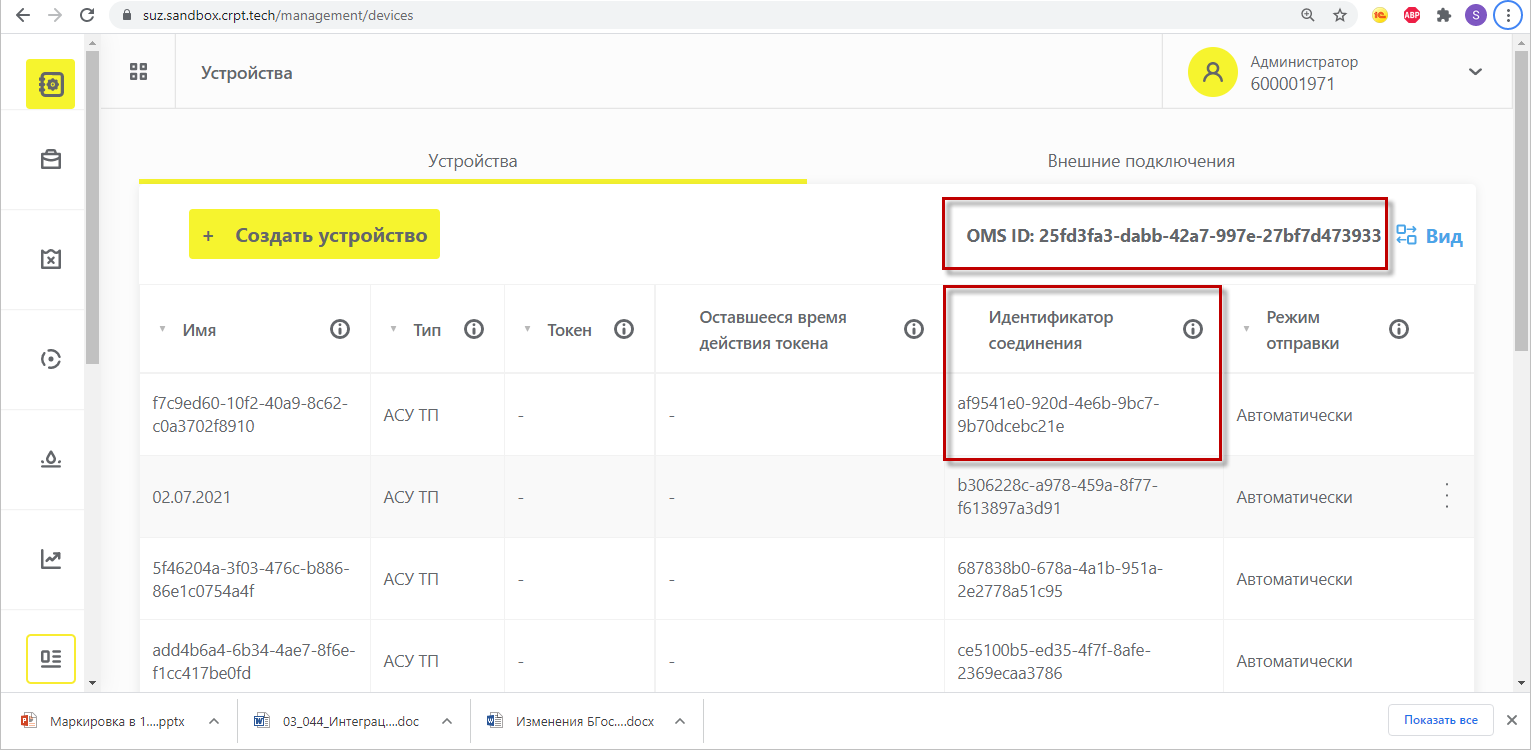Click the browser back arrow
The height and width of the screenshot is (750, 1531).
click(22, 15)
